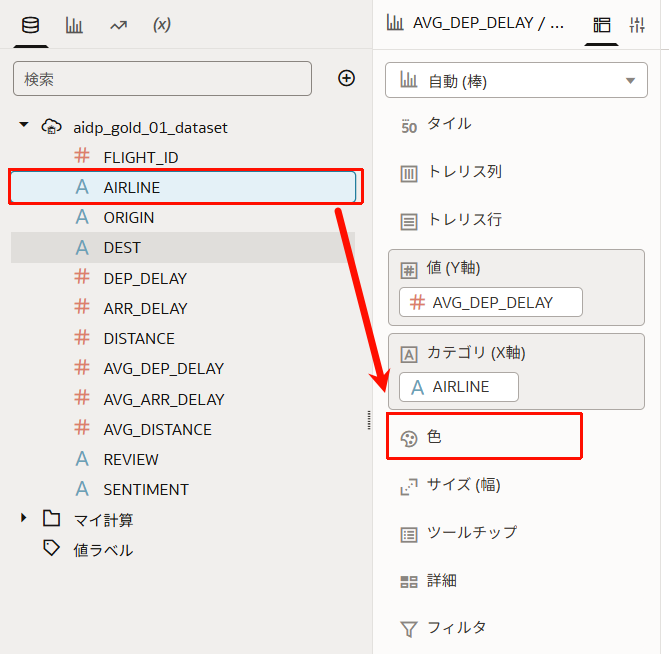Click the A icon beside SENTIMENT
The width and height of the screenshot is (669, 654).
pyautogui.click(x=82, y=488)
